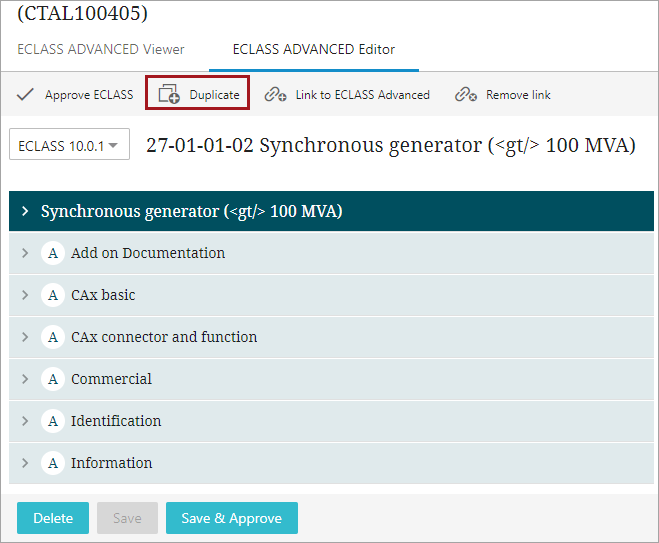Expand the Commercial section chevron
659x543 pixels.
[x=25, y=379]
